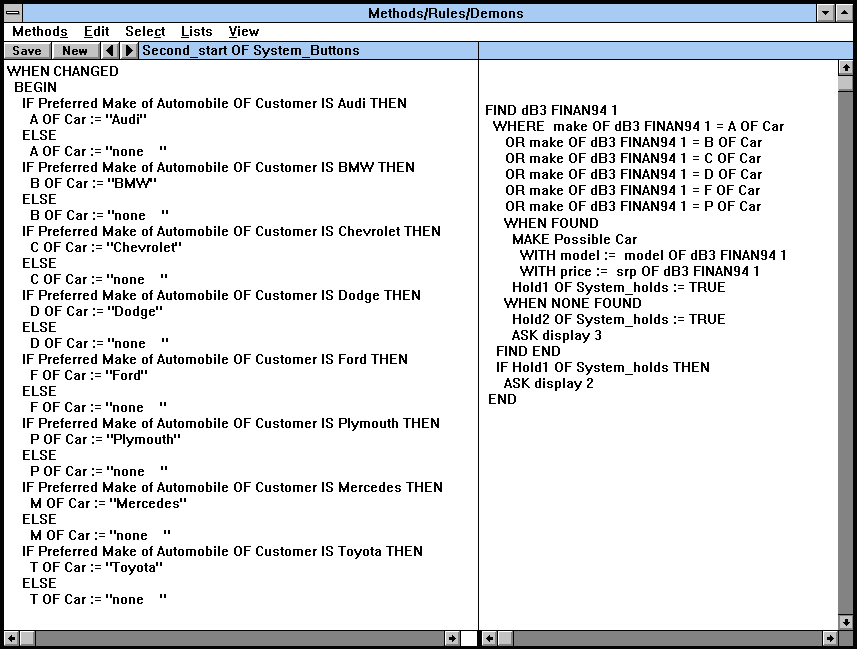Minimize window with title bar down arrow
Viewport: 857px width, 649px height.
825,13
